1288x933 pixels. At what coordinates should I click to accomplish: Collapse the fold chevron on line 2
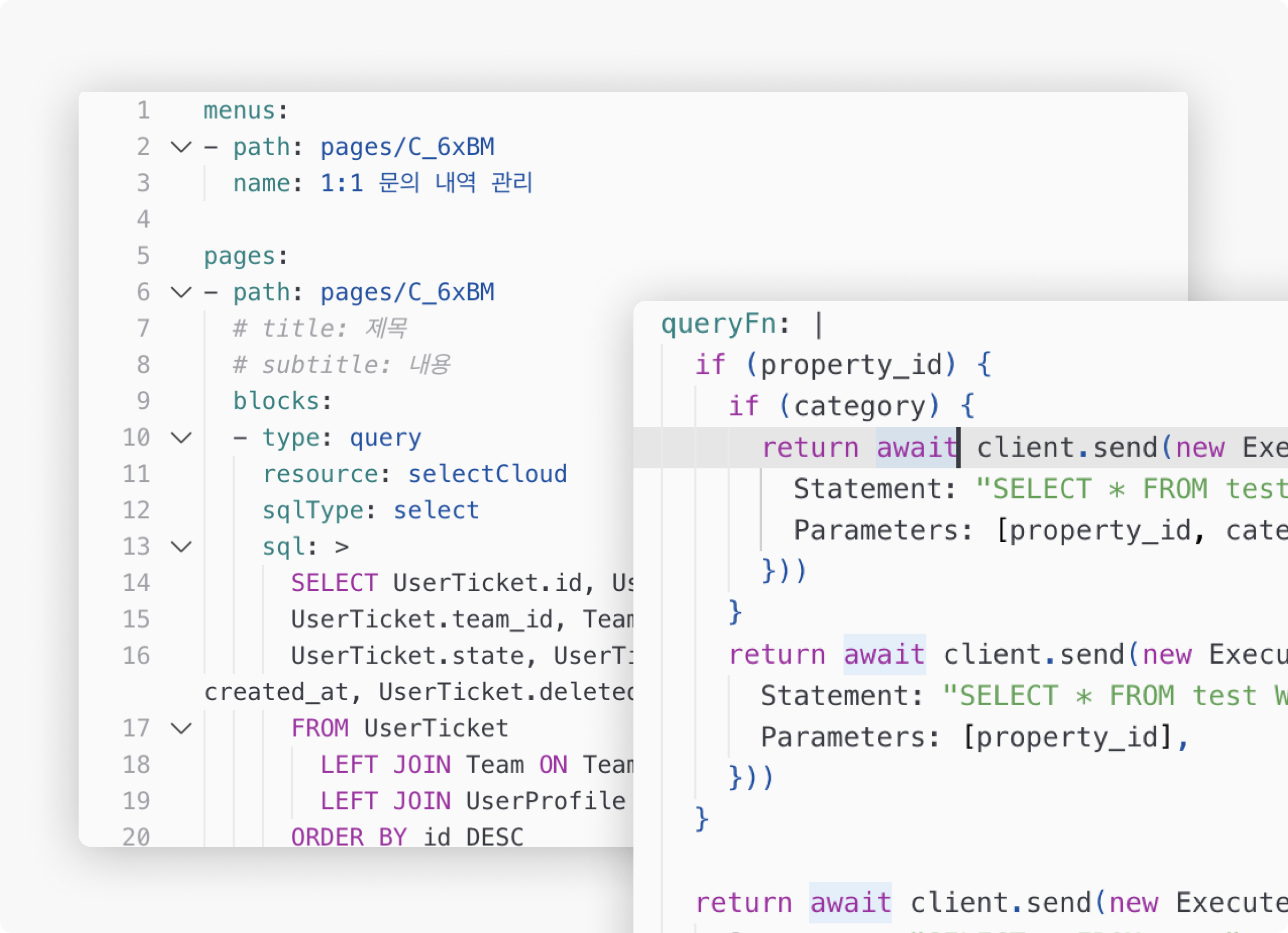click(181, 147)
